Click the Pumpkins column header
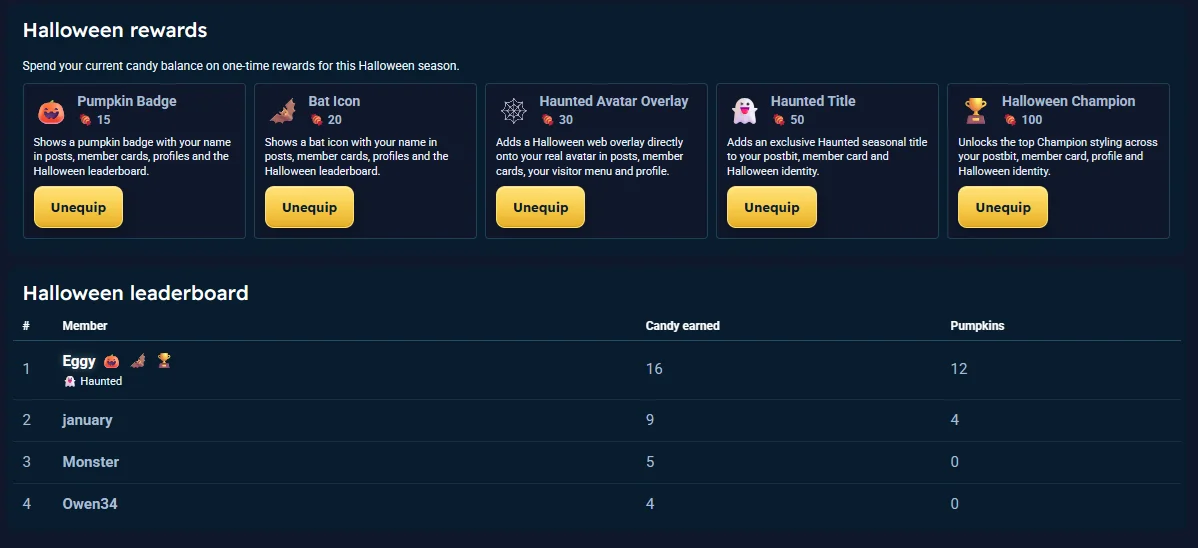The height and width of the screenshot is (548, 1198). click(x=977, y=326)
